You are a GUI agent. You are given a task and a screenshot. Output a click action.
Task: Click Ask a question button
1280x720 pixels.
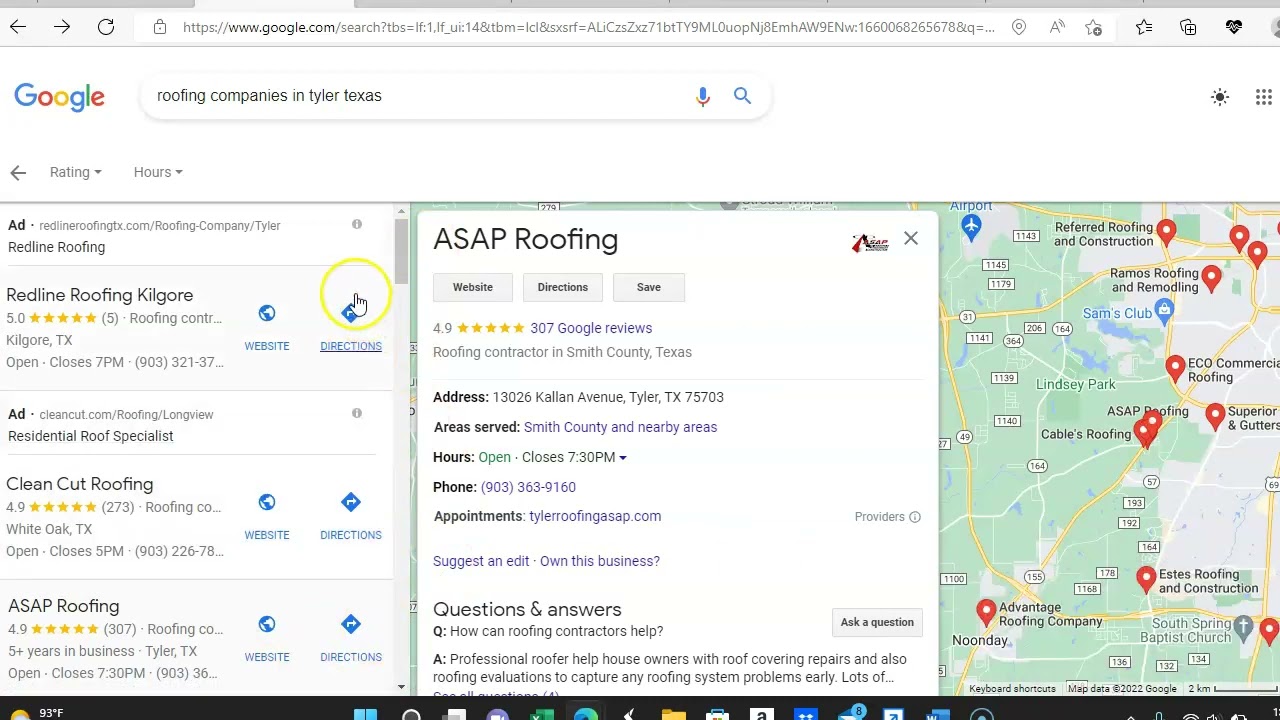(x=877, y=622)
